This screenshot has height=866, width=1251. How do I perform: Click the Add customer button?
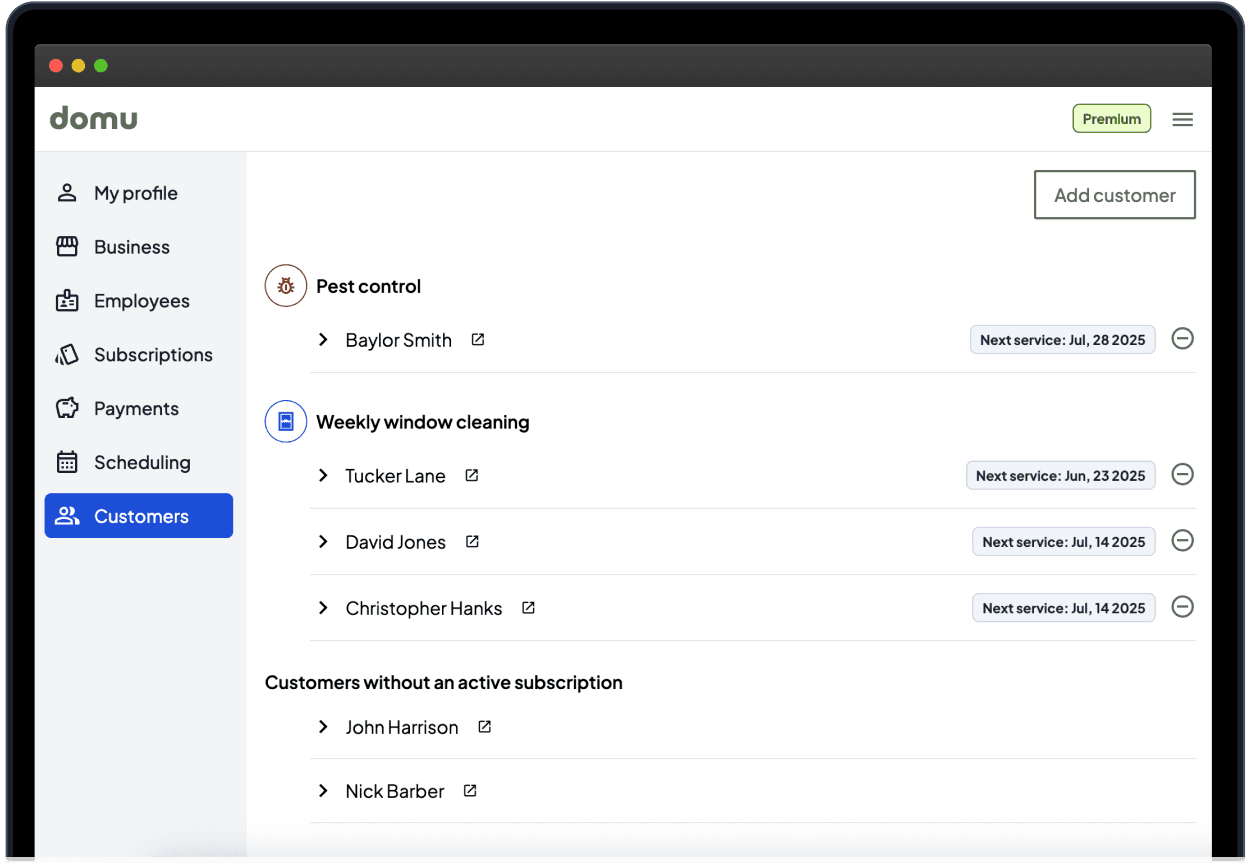1114,195
